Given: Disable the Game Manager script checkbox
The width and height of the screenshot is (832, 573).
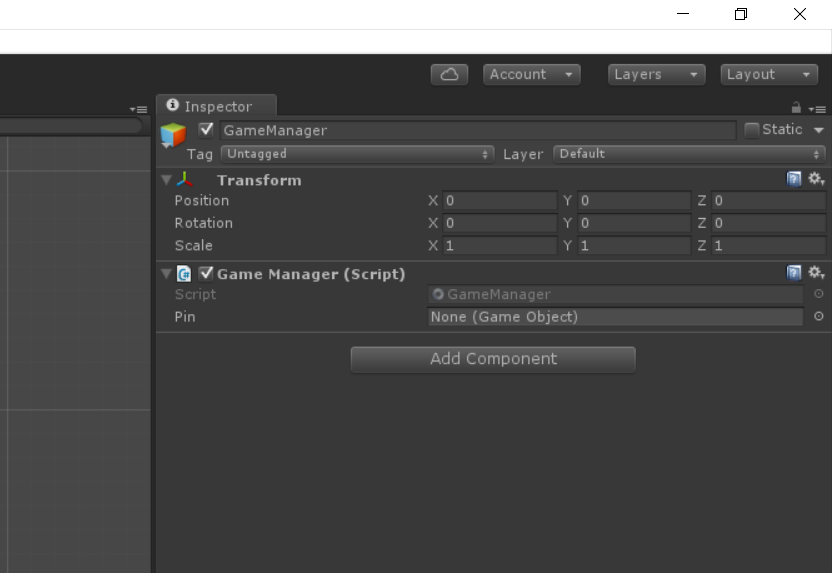Looking at the screenshot, I should tap(206, 273).
